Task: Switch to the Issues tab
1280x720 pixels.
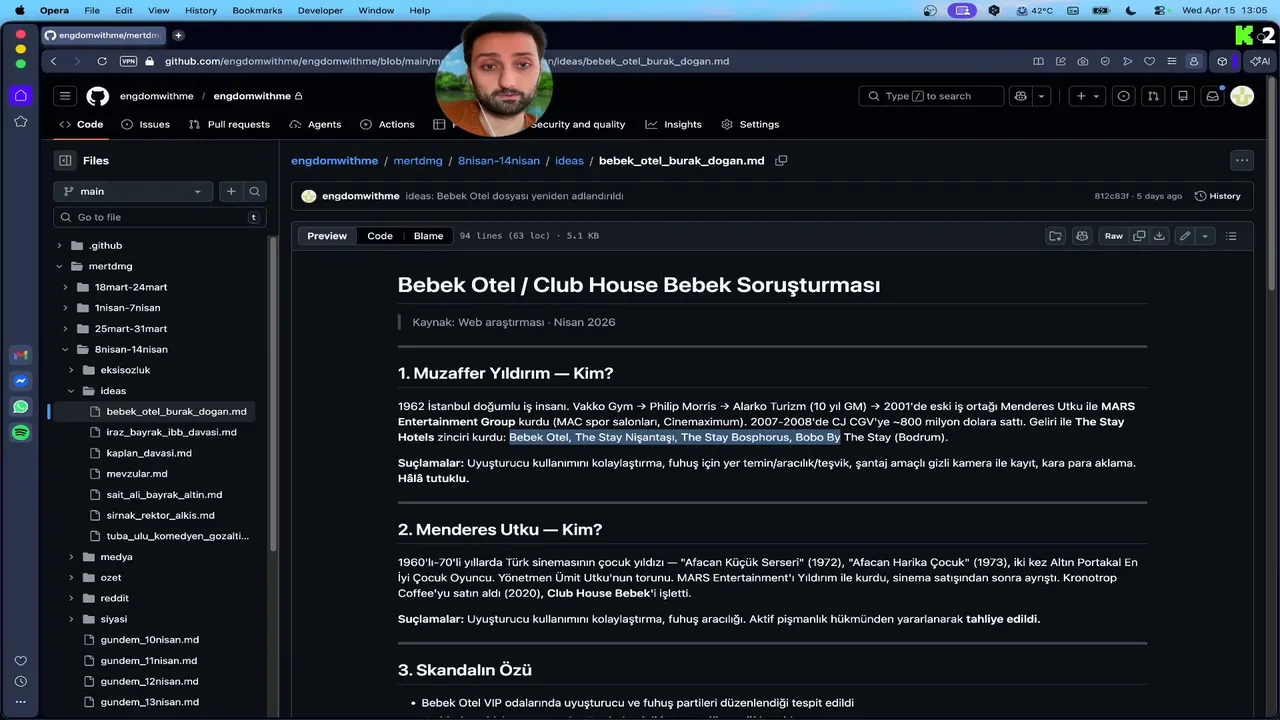Action: [x=145, y=124]
